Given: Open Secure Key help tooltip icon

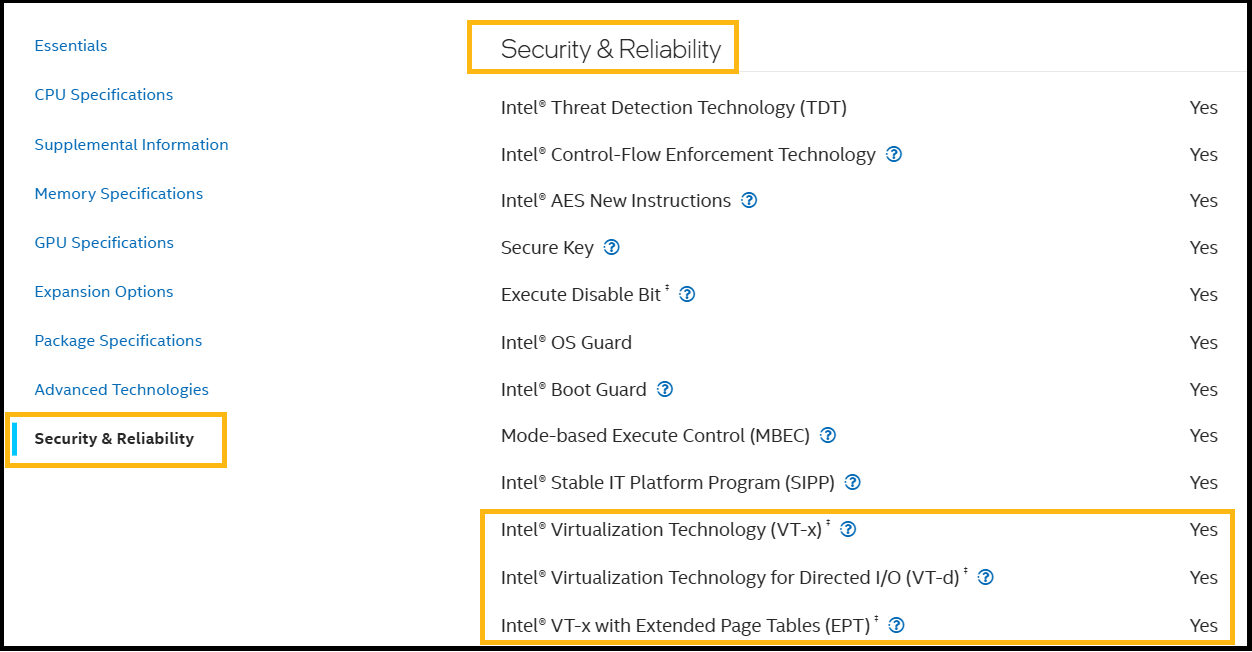Looking at the screenshot, I should [x=612, y=247].
